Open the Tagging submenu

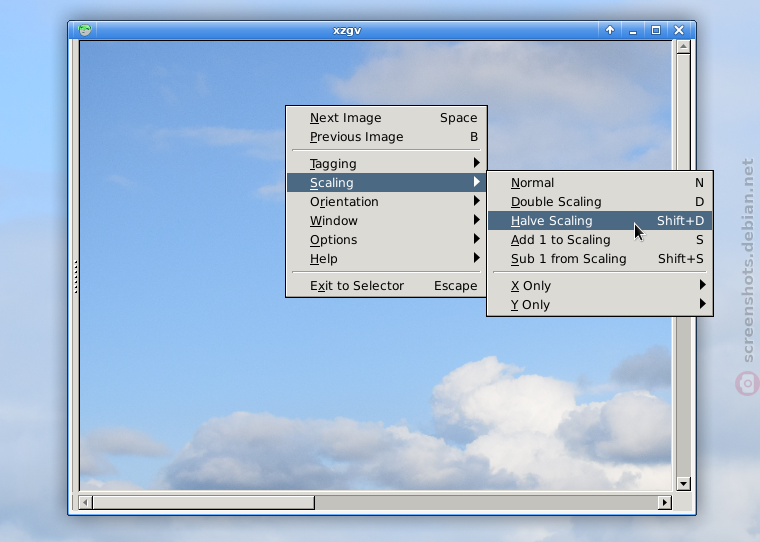click(386, 163)
